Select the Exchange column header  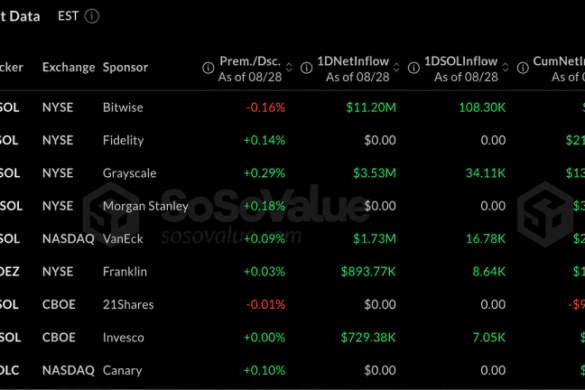click(x=69, y=68)
